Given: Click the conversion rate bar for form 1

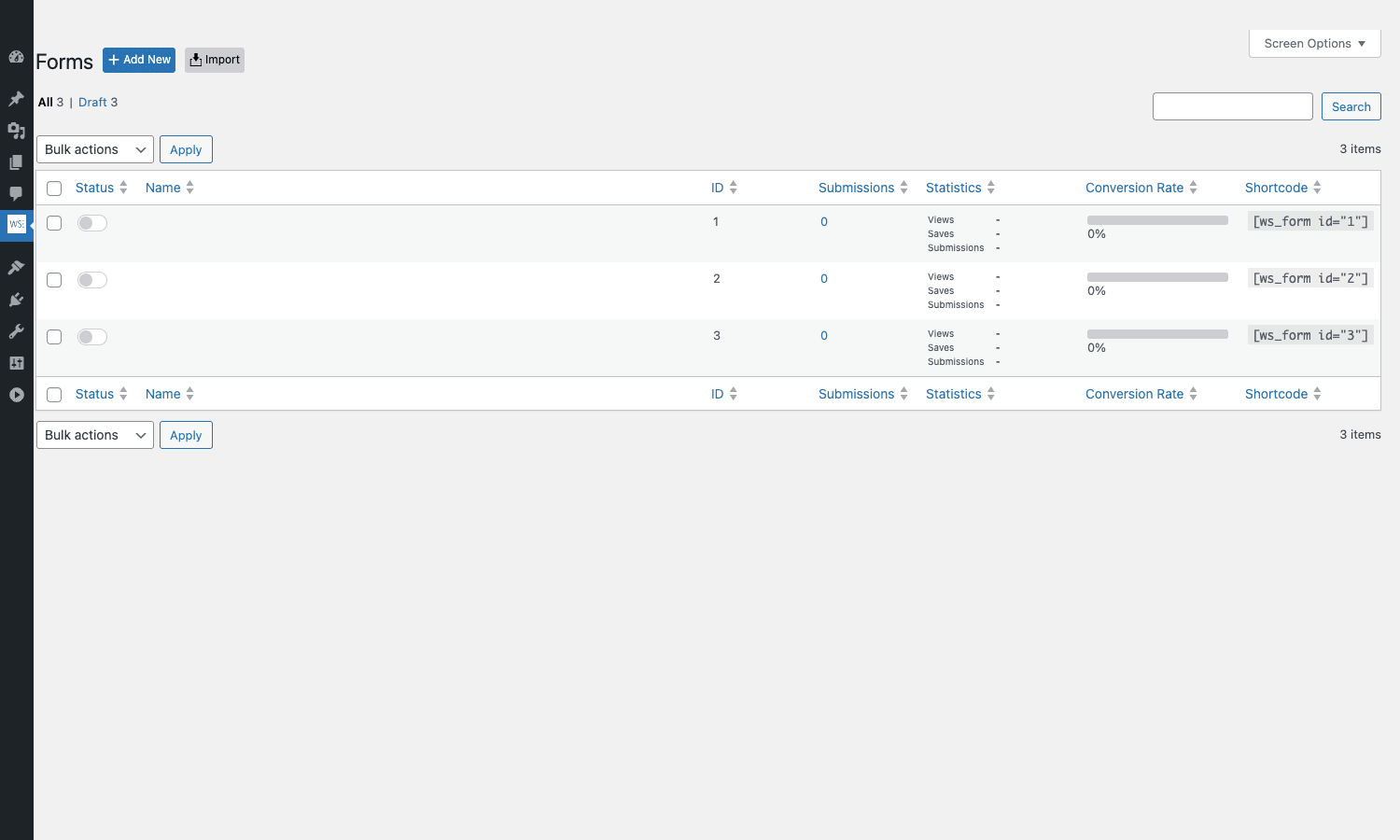Looking at the screenshot, I should point(1157,220).
